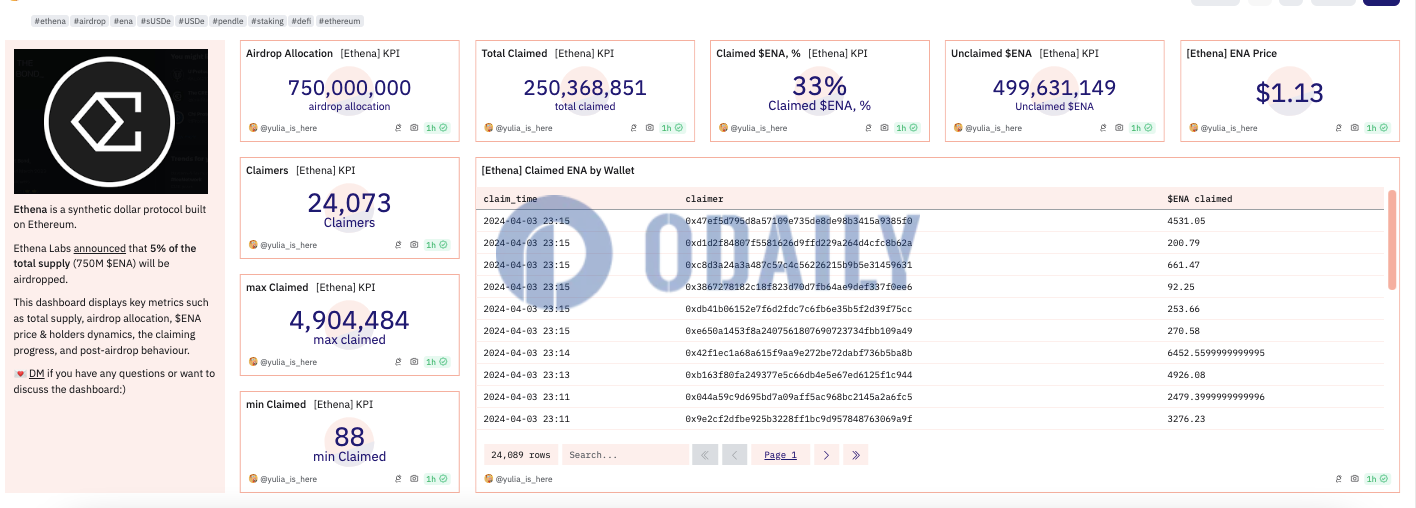Image resolution: width=1416 pixels, height=508 pixels.
Task: Click the Page 1 indicator
Action: pyautogui.click(x=781, y=455)
